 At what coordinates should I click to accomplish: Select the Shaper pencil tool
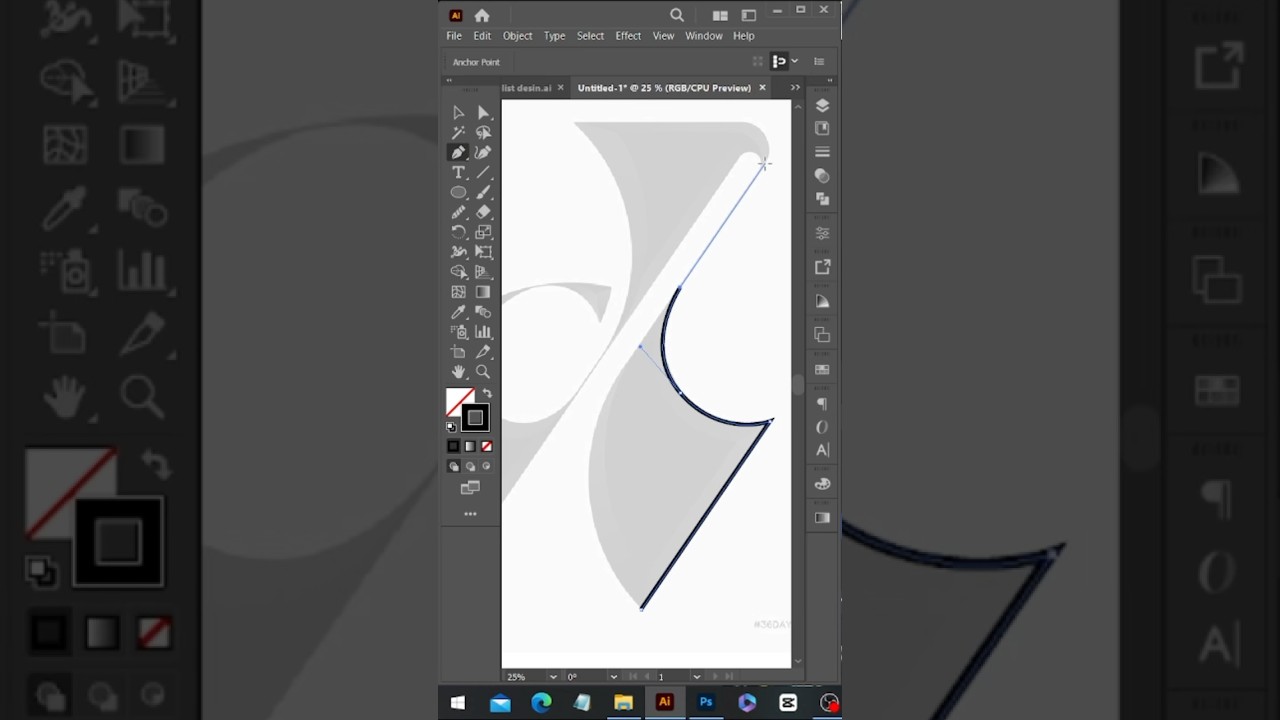click(458, 212)
